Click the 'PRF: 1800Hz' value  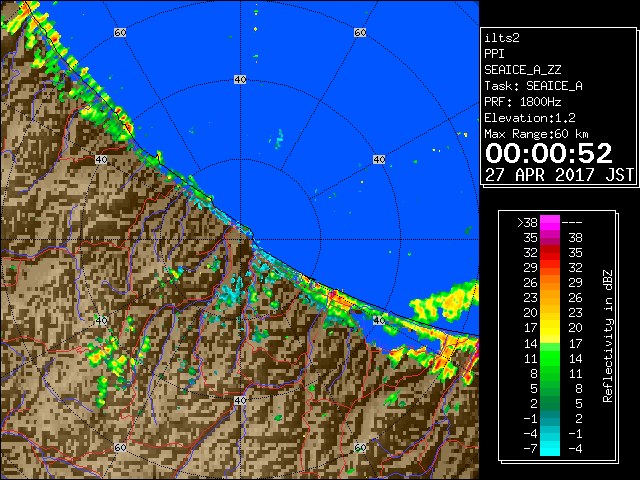(522, 102)
